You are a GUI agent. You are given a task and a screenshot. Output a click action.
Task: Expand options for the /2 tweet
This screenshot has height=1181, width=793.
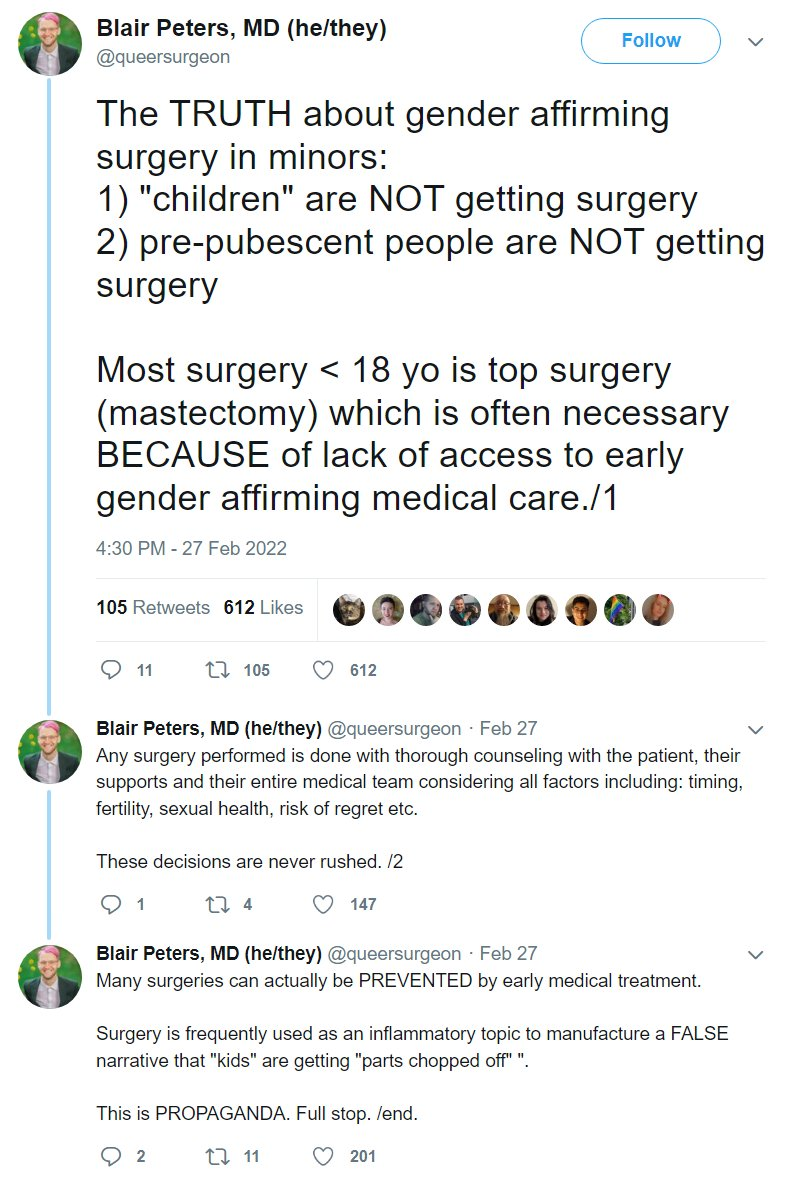pos(756,729)
